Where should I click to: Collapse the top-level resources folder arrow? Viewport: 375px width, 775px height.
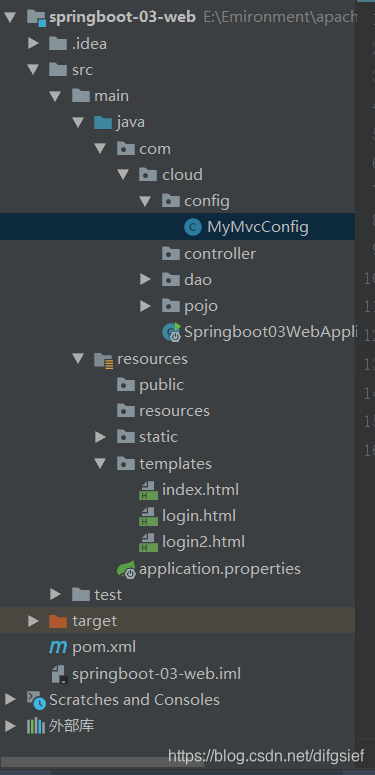click(x=78, y=358)
